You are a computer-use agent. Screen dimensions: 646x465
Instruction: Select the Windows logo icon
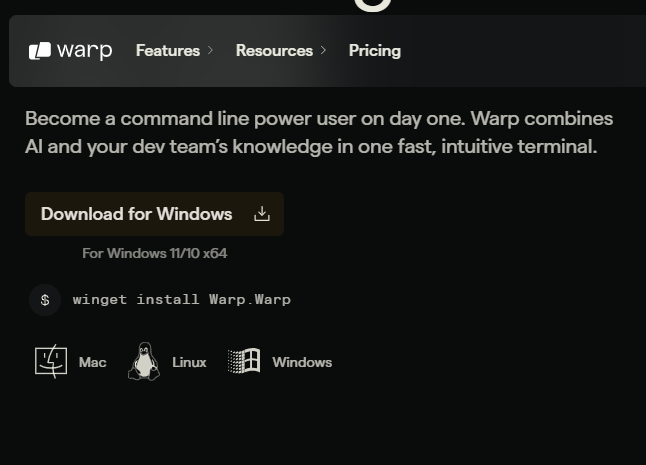(x=244, y=361)
